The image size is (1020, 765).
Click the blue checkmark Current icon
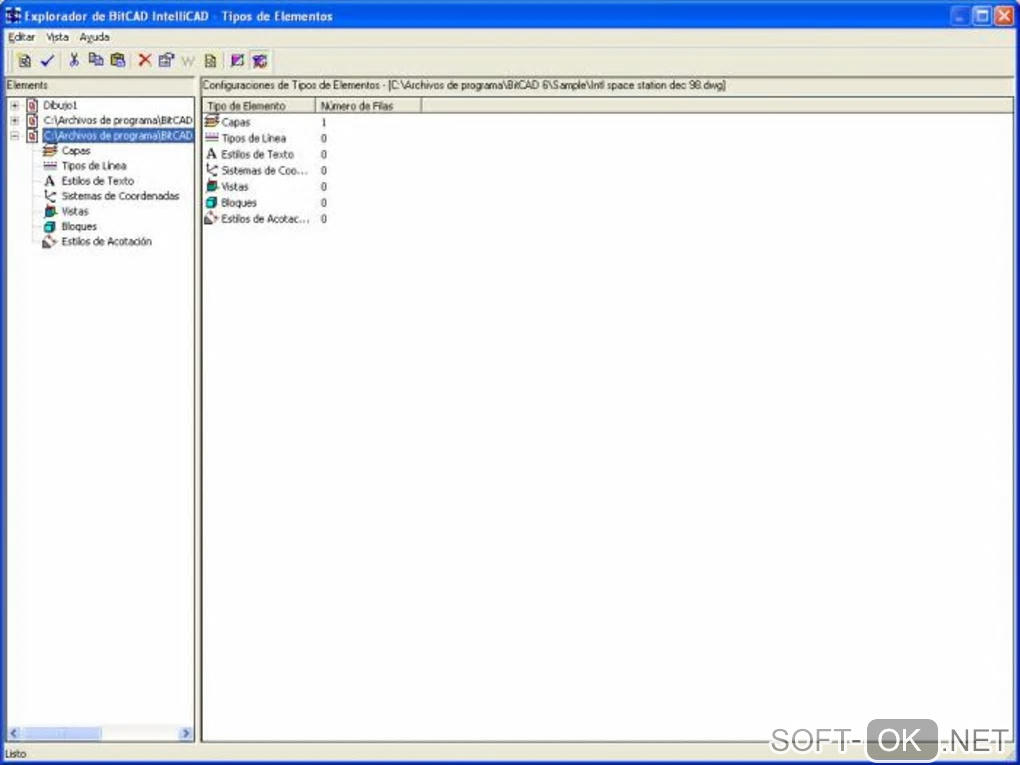47,61
